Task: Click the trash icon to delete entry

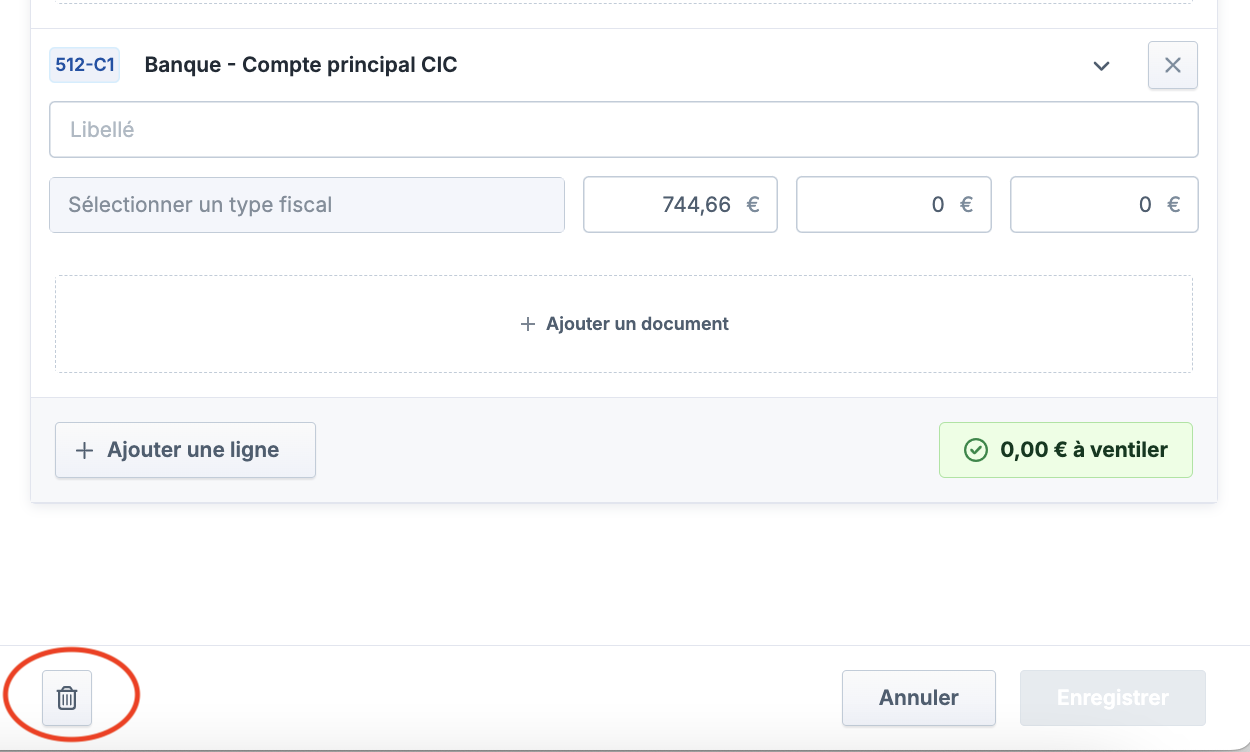Action: [67, 698]
